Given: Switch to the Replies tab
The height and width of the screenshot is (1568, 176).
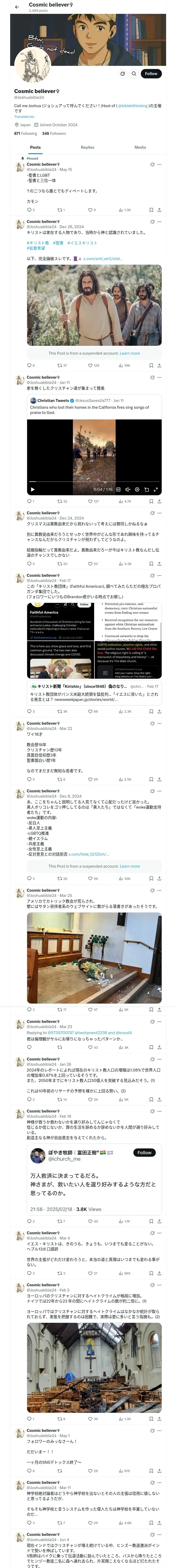Looking at the screenshot, I should click(x=87, y=147).
